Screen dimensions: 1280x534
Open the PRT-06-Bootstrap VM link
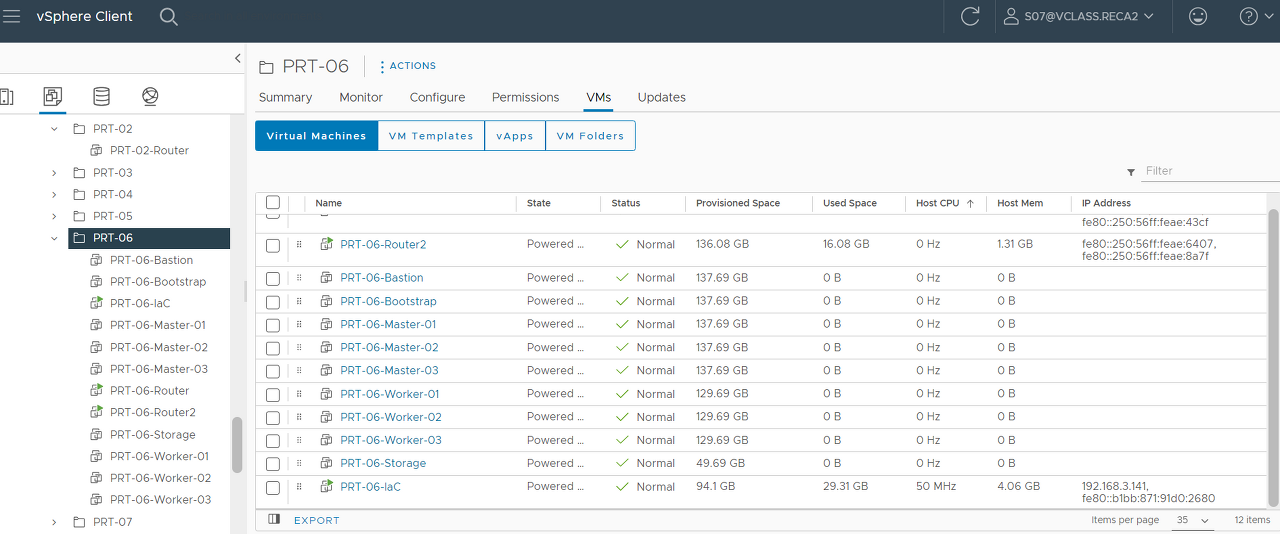388,301
